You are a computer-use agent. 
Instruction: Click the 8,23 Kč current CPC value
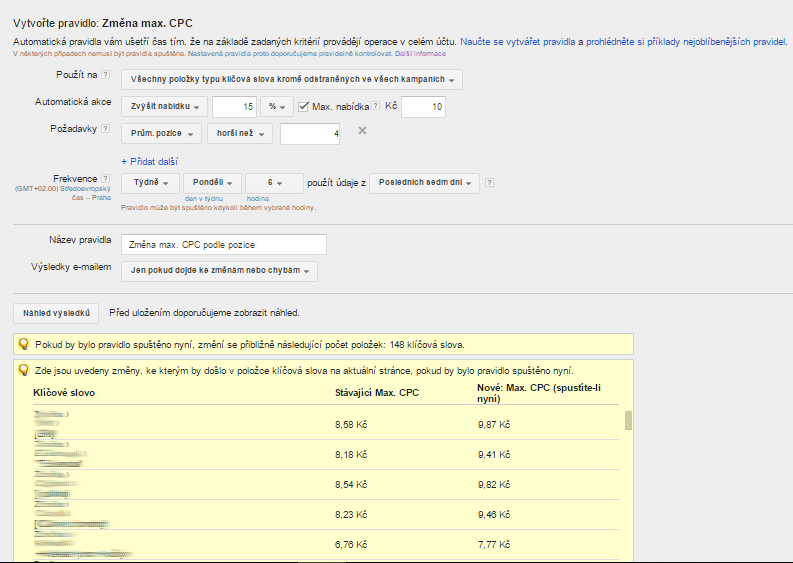click(x=351, y=514)
